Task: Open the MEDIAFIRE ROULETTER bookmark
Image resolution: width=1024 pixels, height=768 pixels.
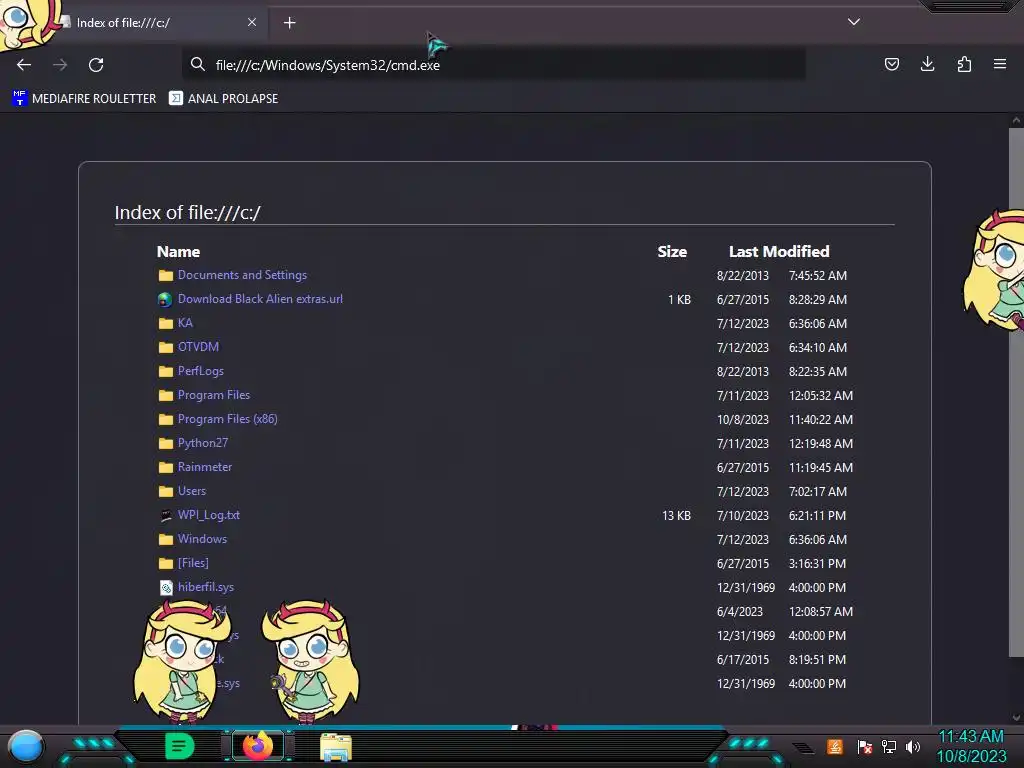Action: (84, 99)
